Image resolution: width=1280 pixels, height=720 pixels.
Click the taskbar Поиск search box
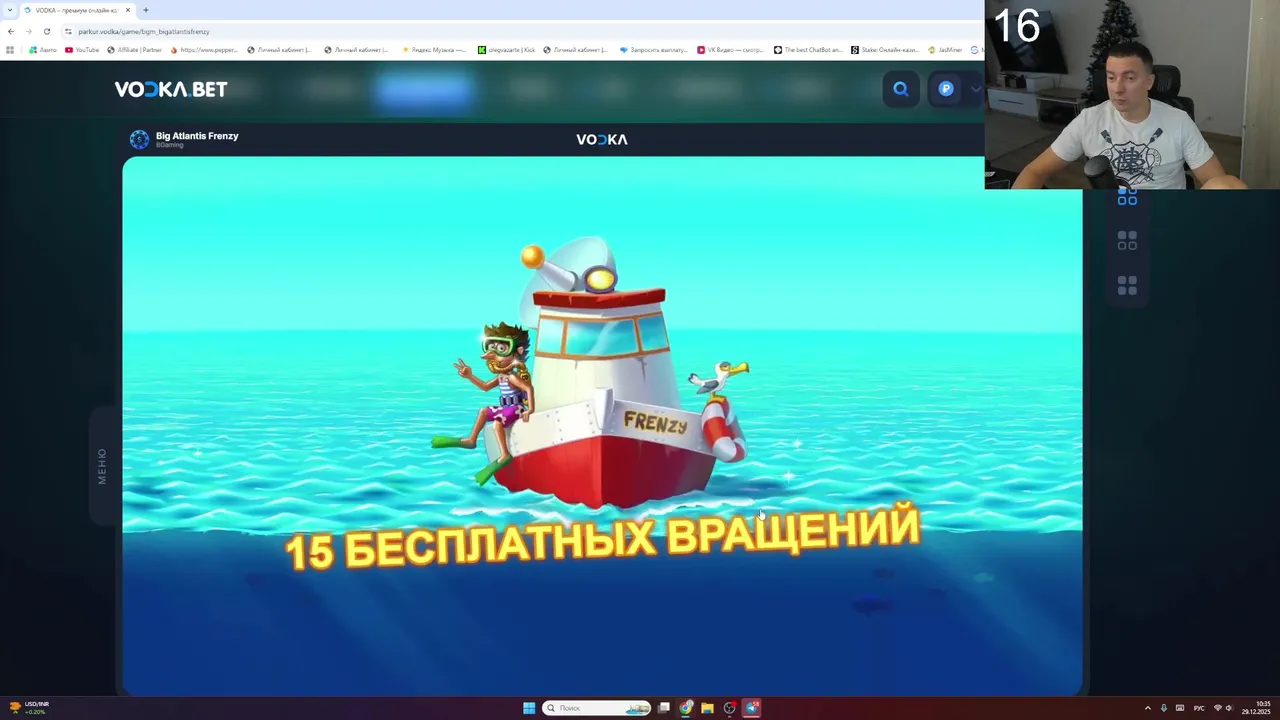coord(597,708)
